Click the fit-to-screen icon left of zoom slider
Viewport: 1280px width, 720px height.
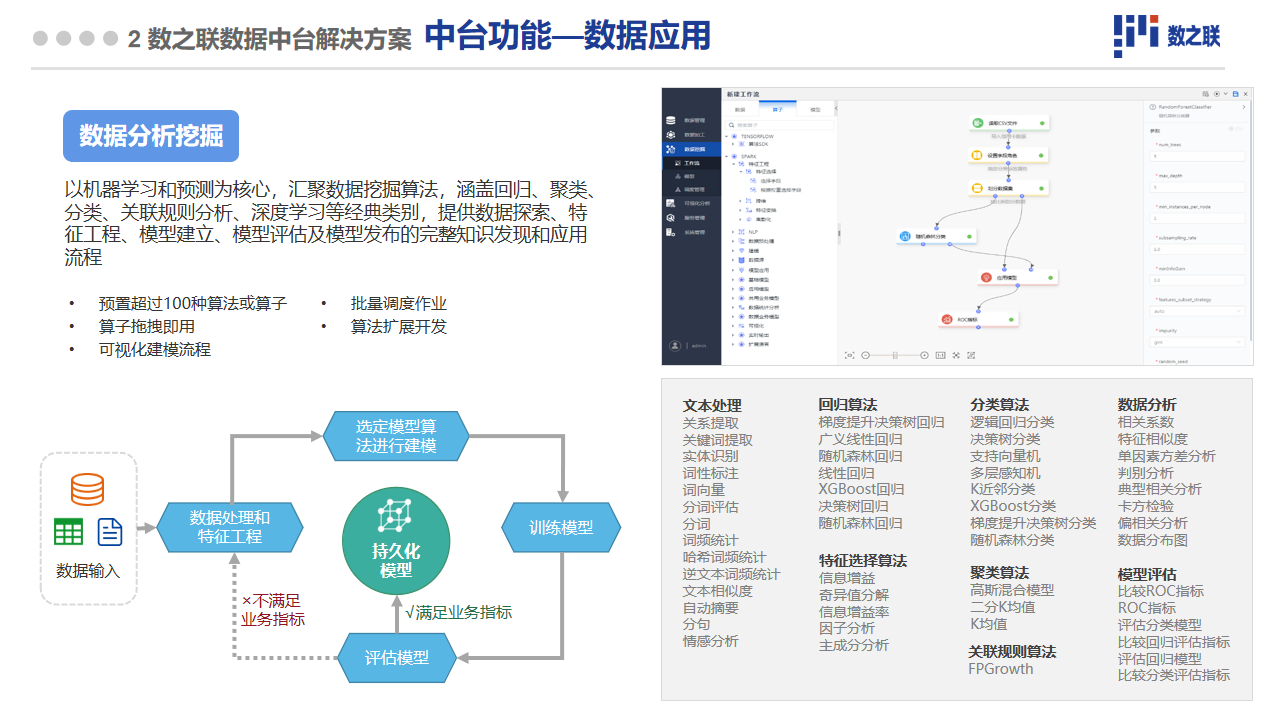[x=849, y=355]
